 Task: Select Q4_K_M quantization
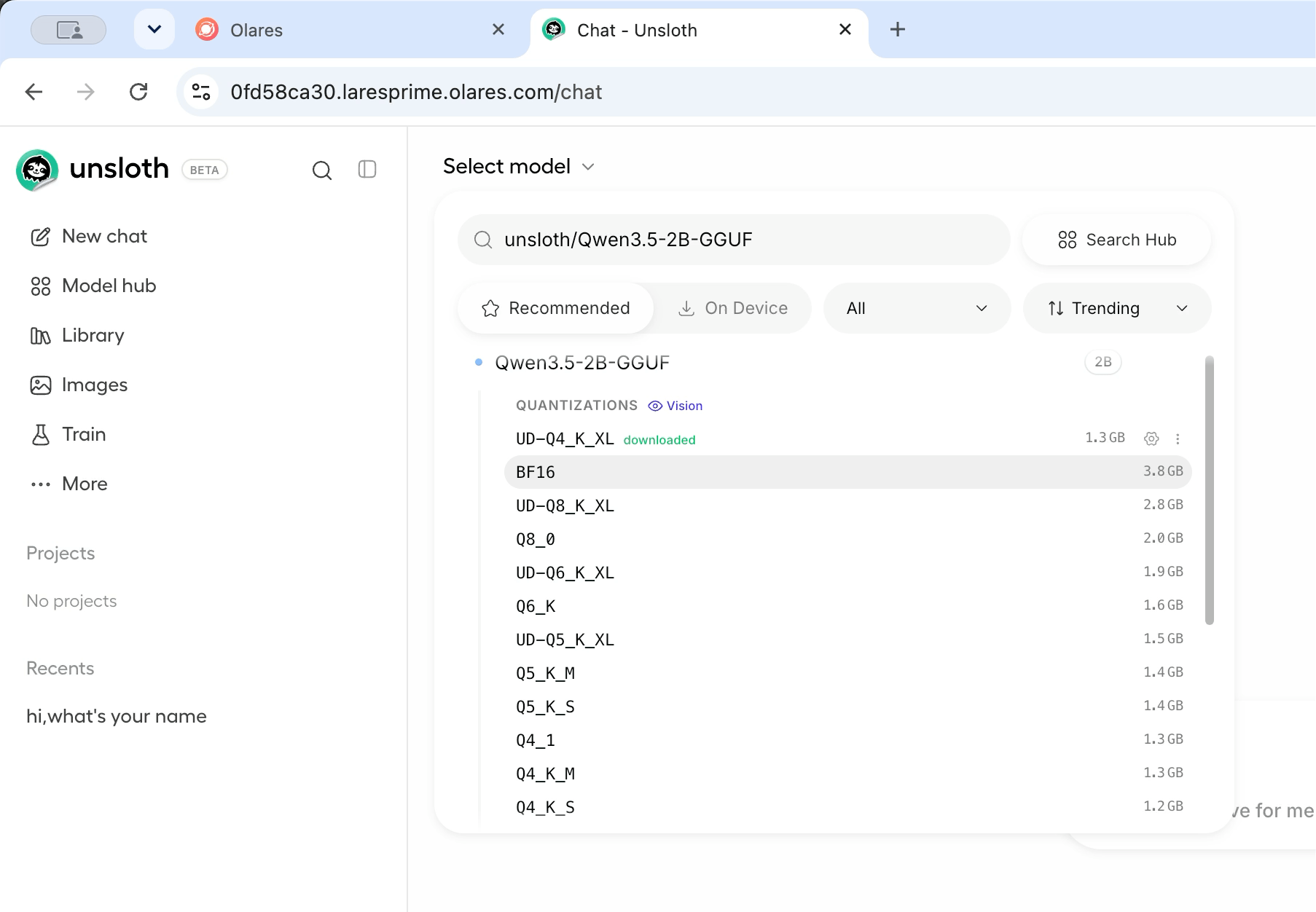[848, 774]
